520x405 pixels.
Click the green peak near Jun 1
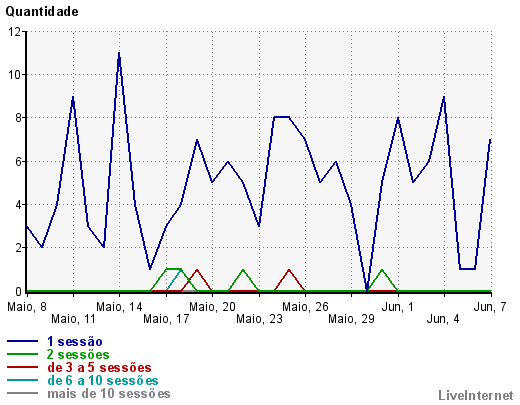[382, 270]
